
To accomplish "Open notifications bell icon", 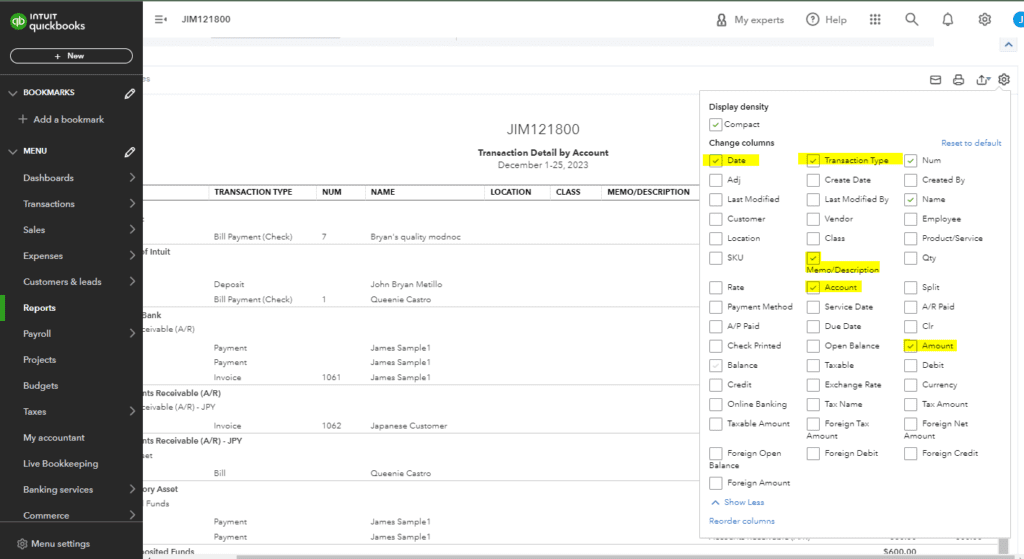I will [948, 20].
